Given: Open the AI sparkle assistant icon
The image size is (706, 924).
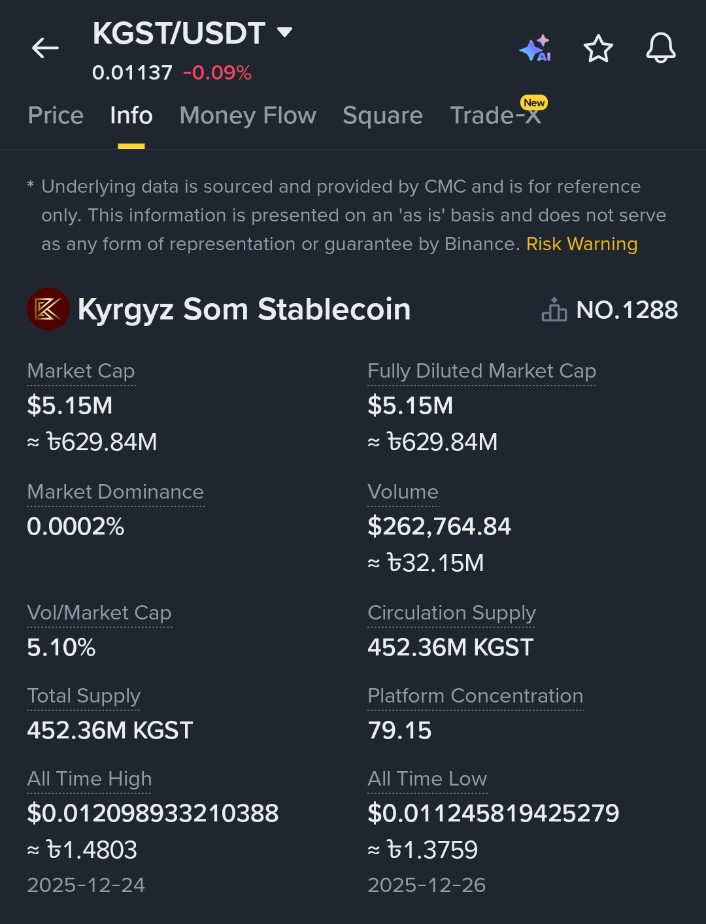Looking at the screenshot, I should 535,48.
